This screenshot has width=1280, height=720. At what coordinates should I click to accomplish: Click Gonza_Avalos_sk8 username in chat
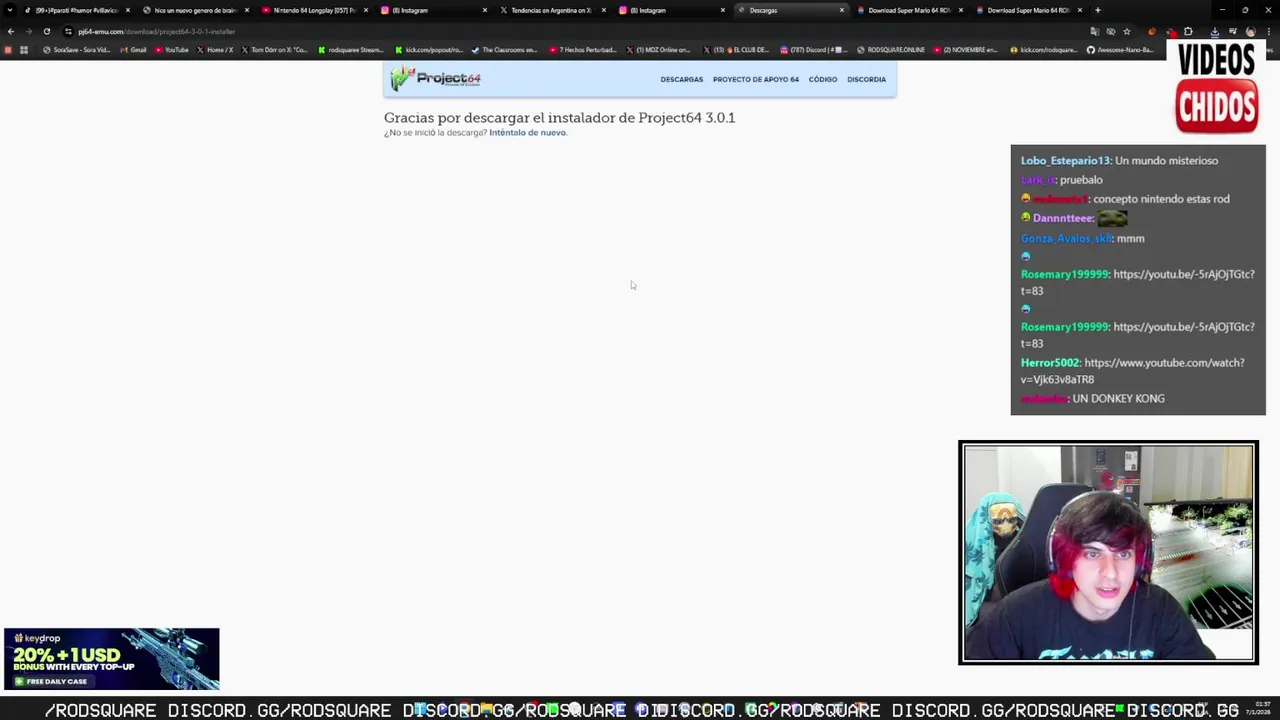pos(1066,238)
